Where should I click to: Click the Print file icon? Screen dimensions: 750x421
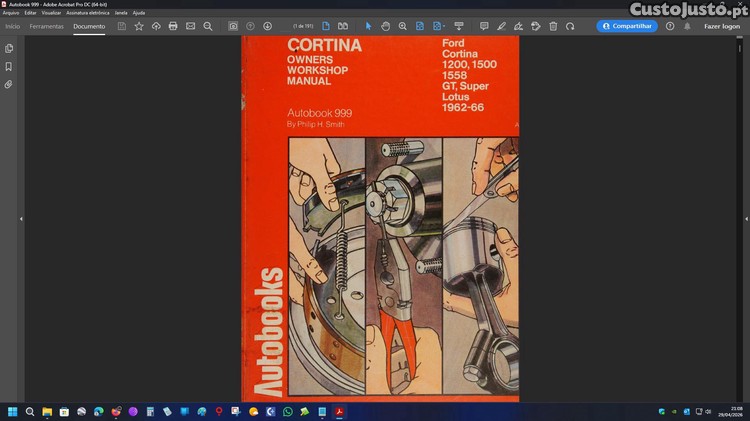(x=173, y=26)
